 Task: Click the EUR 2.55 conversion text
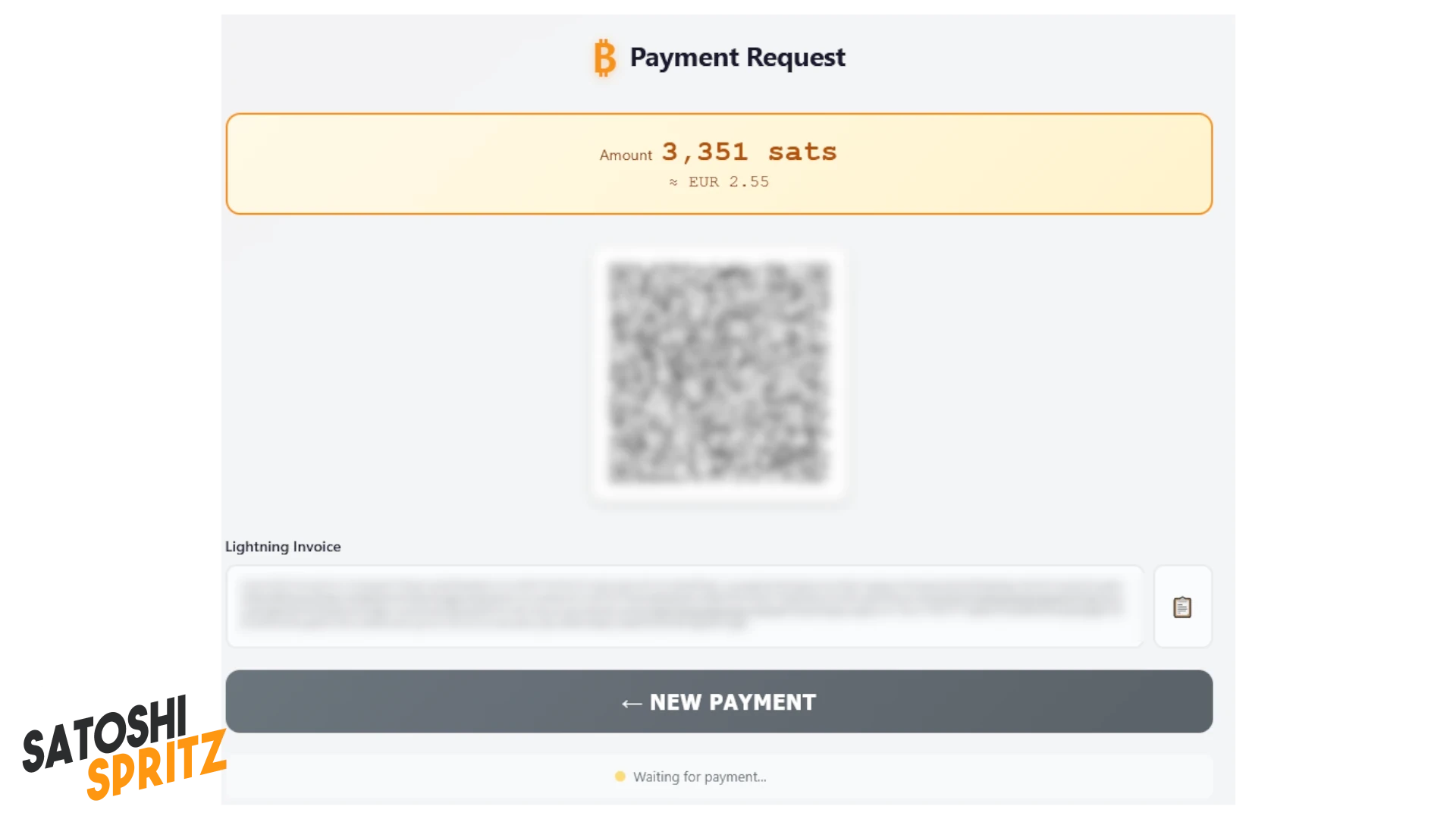(728, 182)
